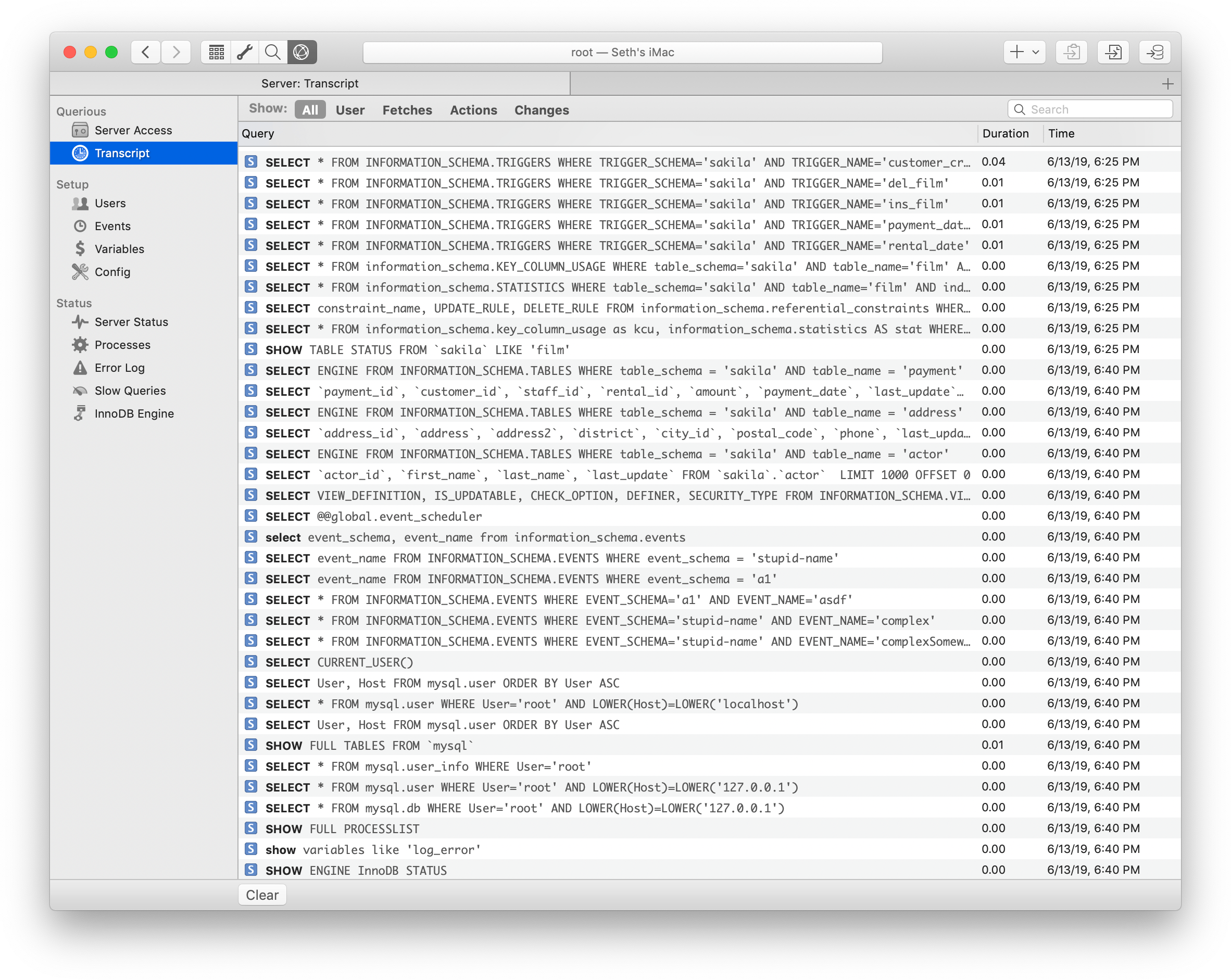Select the TRIGGER_NAME='del_film' query row
This screenshot has height=980, width=1231.
(709, 183)
